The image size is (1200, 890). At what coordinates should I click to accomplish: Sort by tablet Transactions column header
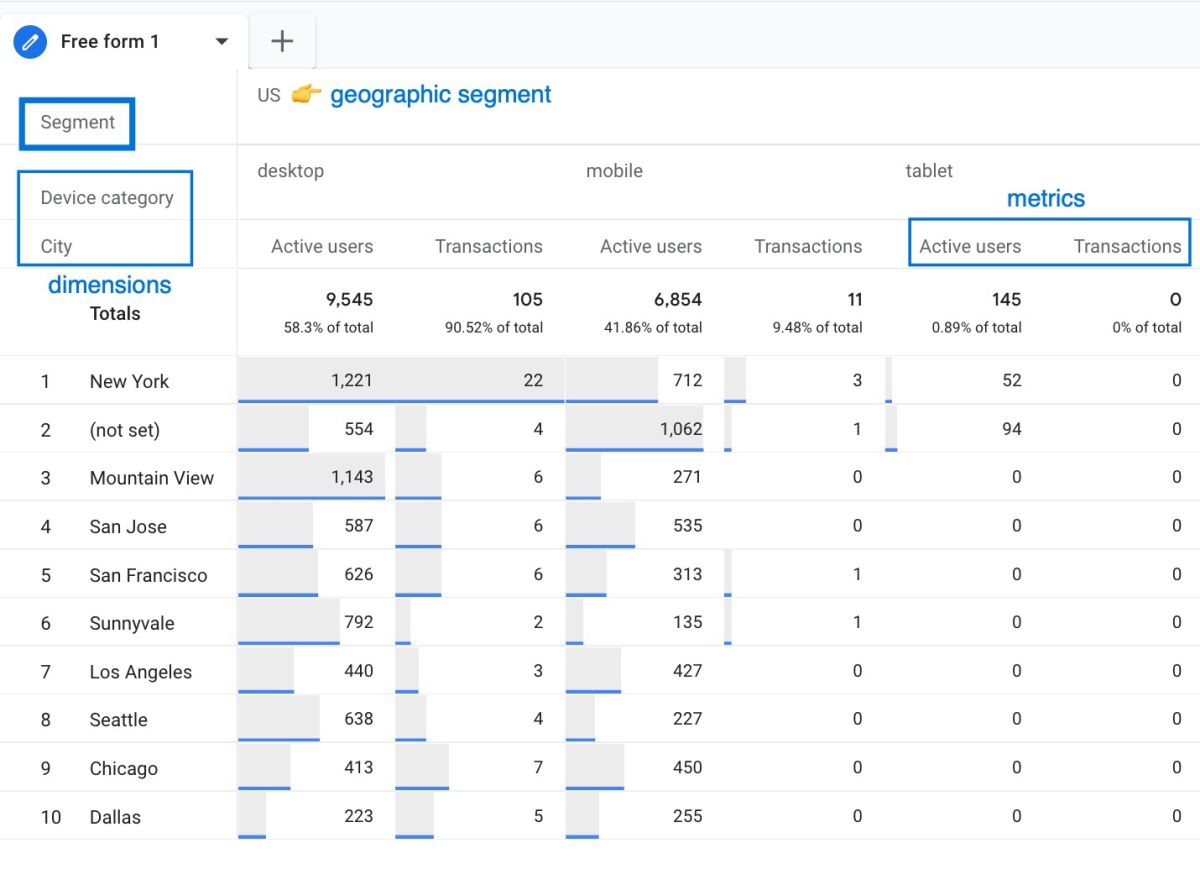1127,246
